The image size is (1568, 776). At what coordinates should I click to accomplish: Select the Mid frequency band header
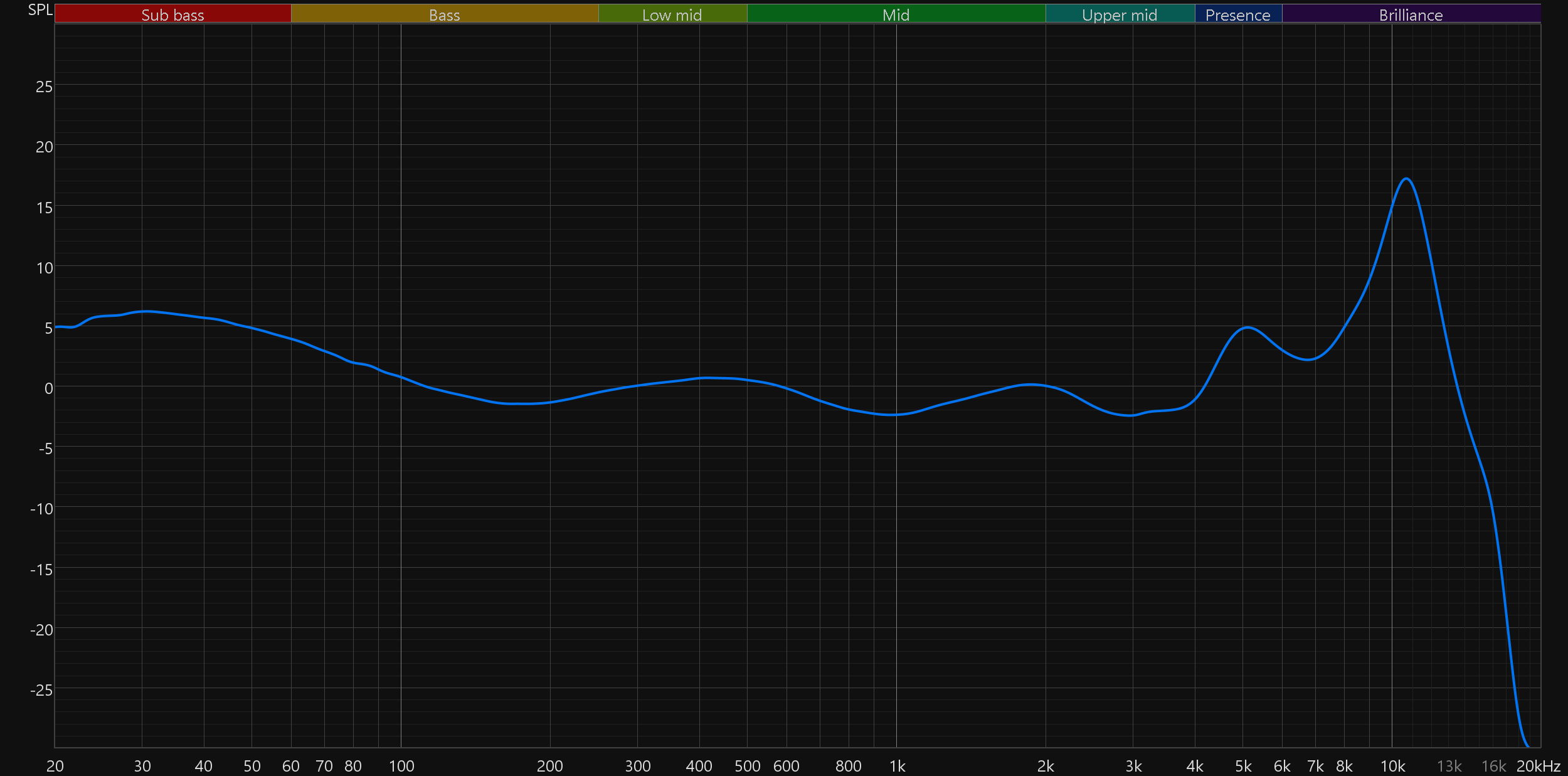[896, 14]
